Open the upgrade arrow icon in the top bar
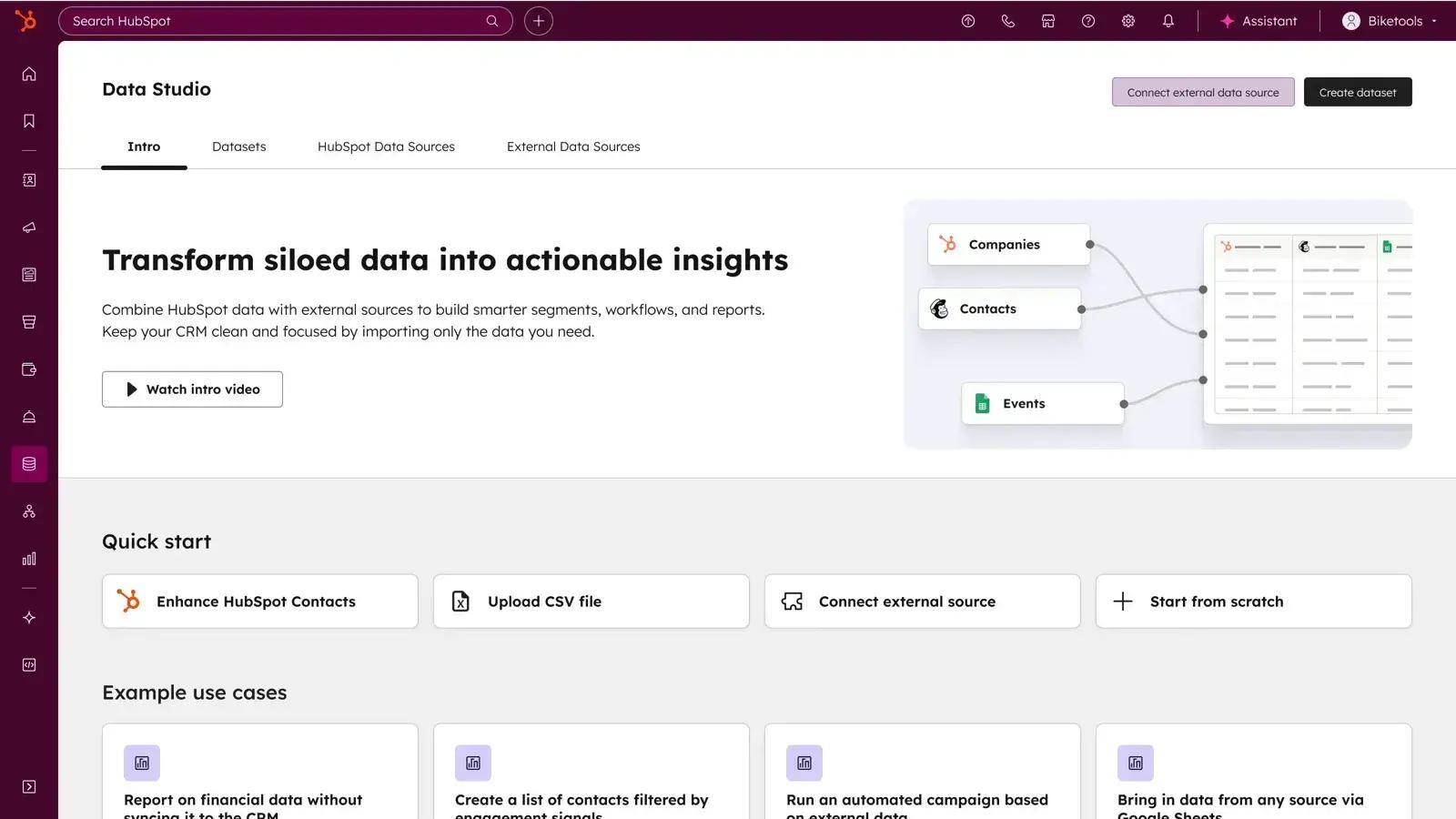This screenshot has height=819, width=1456. [x=968, y=21]
